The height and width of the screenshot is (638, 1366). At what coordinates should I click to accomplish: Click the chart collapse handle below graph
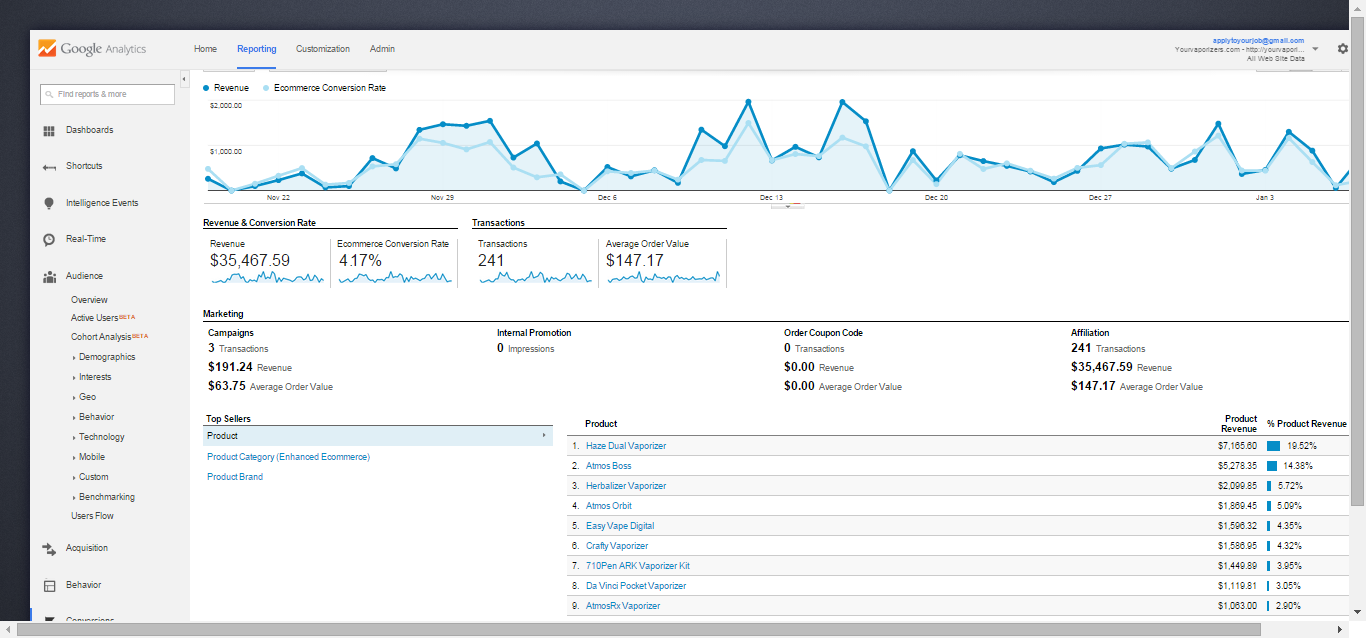(788, 205)
